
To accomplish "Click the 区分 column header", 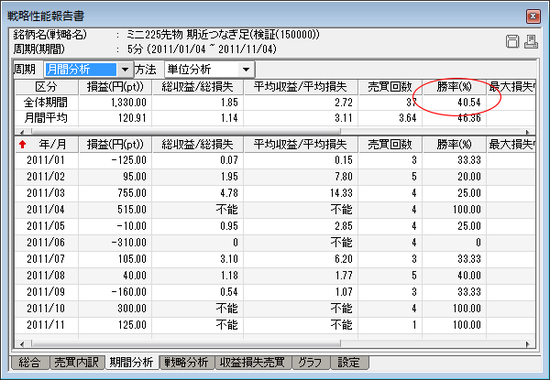I will click(x=46, y=87).
